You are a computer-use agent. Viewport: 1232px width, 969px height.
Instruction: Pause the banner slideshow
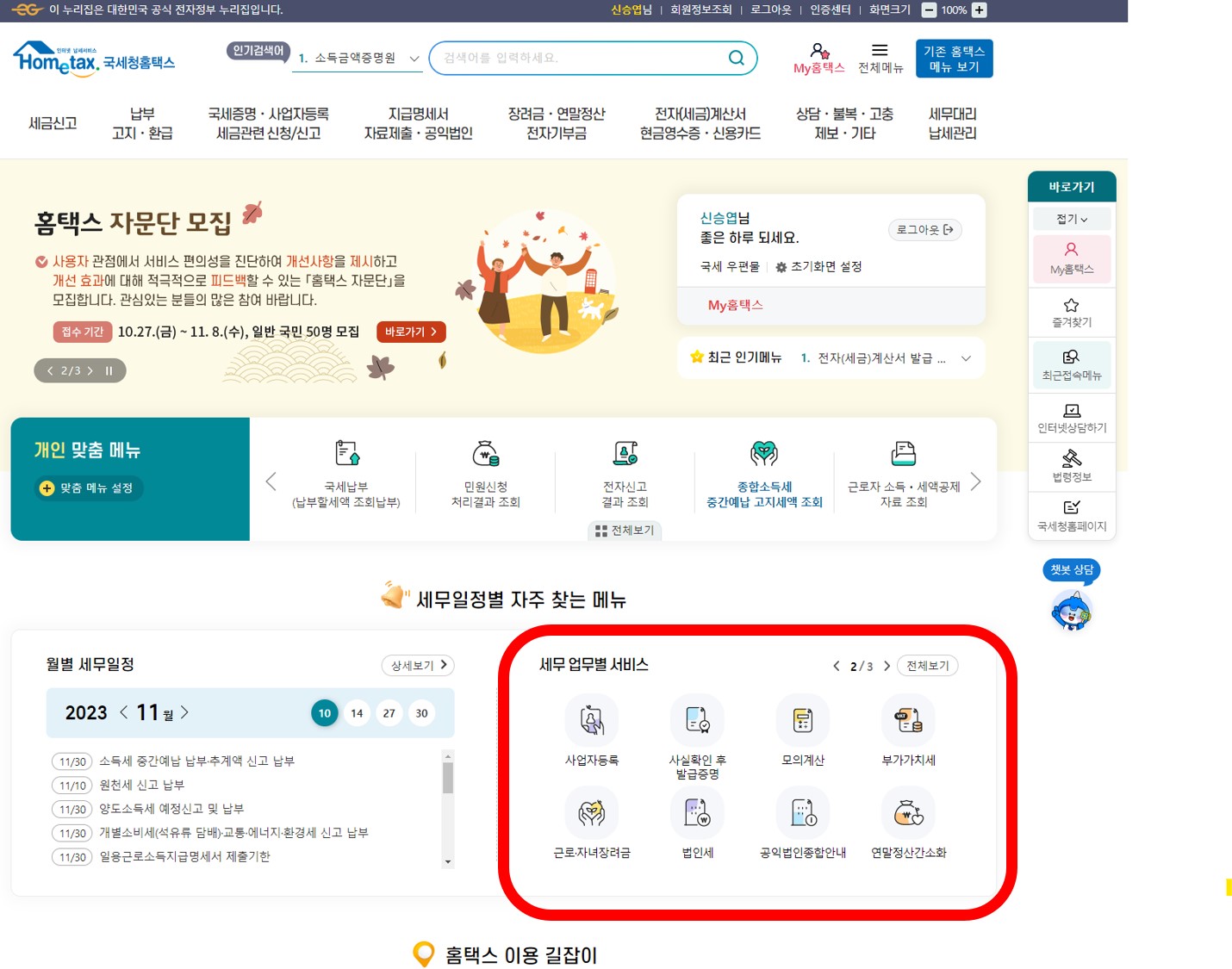(x=109, y=371)
